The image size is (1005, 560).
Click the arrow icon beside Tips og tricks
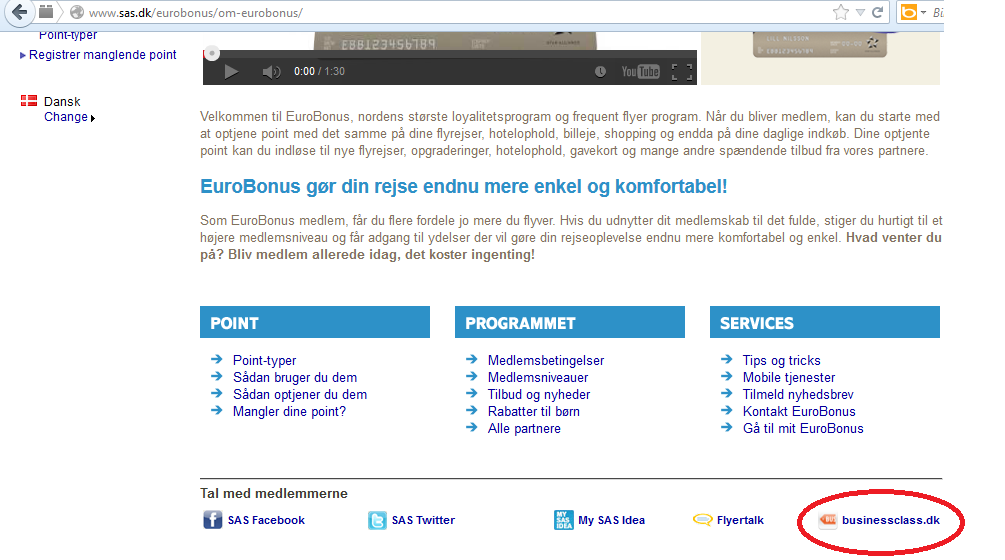(727, 359)
